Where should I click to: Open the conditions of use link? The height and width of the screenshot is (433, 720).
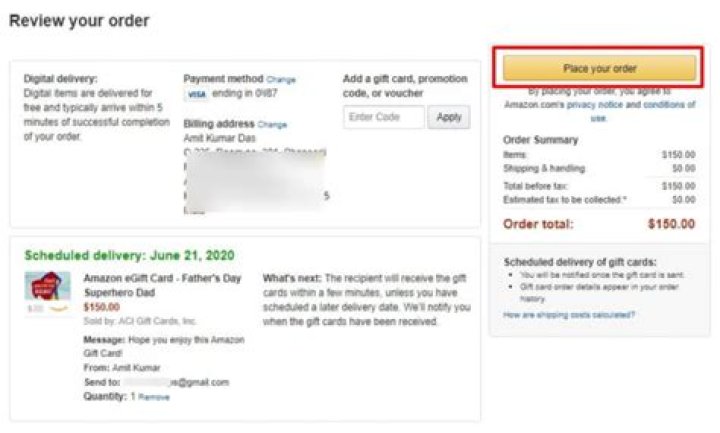point(668,104)
